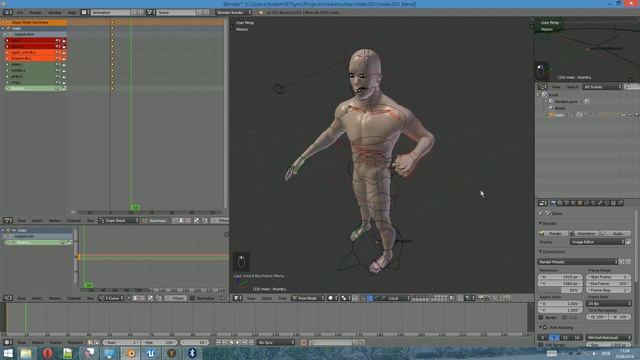Expand the Scene item in the Outliner
The image size is (640, 360).
tap(538, 95)
